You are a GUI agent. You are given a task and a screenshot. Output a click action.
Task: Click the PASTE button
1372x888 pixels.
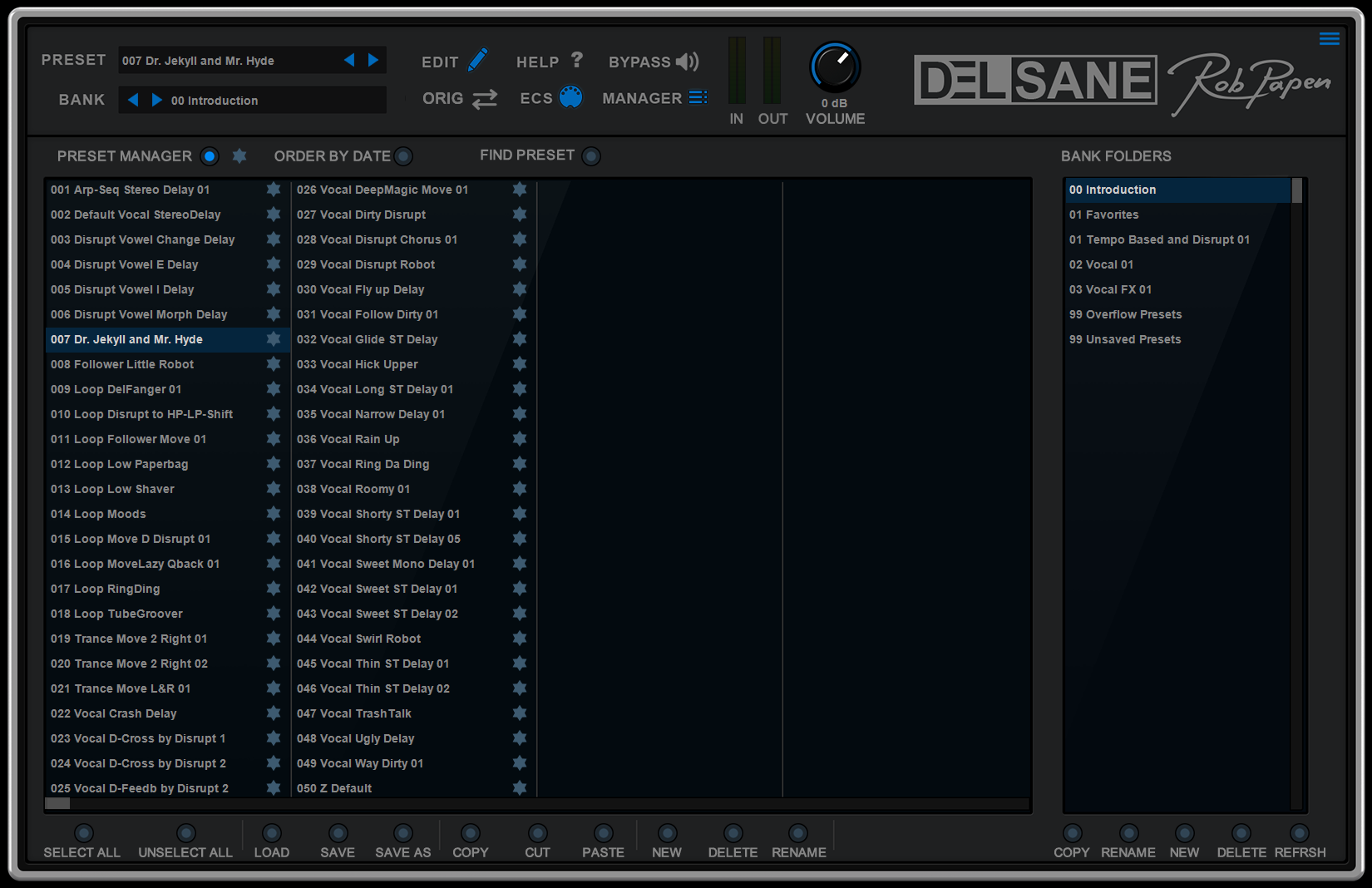(x=604, y=833)
